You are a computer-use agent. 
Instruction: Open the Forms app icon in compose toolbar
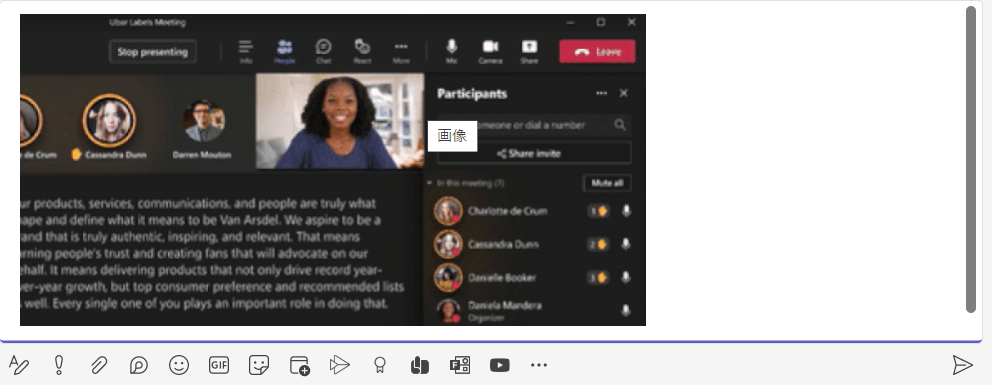[x=460, y=365]
